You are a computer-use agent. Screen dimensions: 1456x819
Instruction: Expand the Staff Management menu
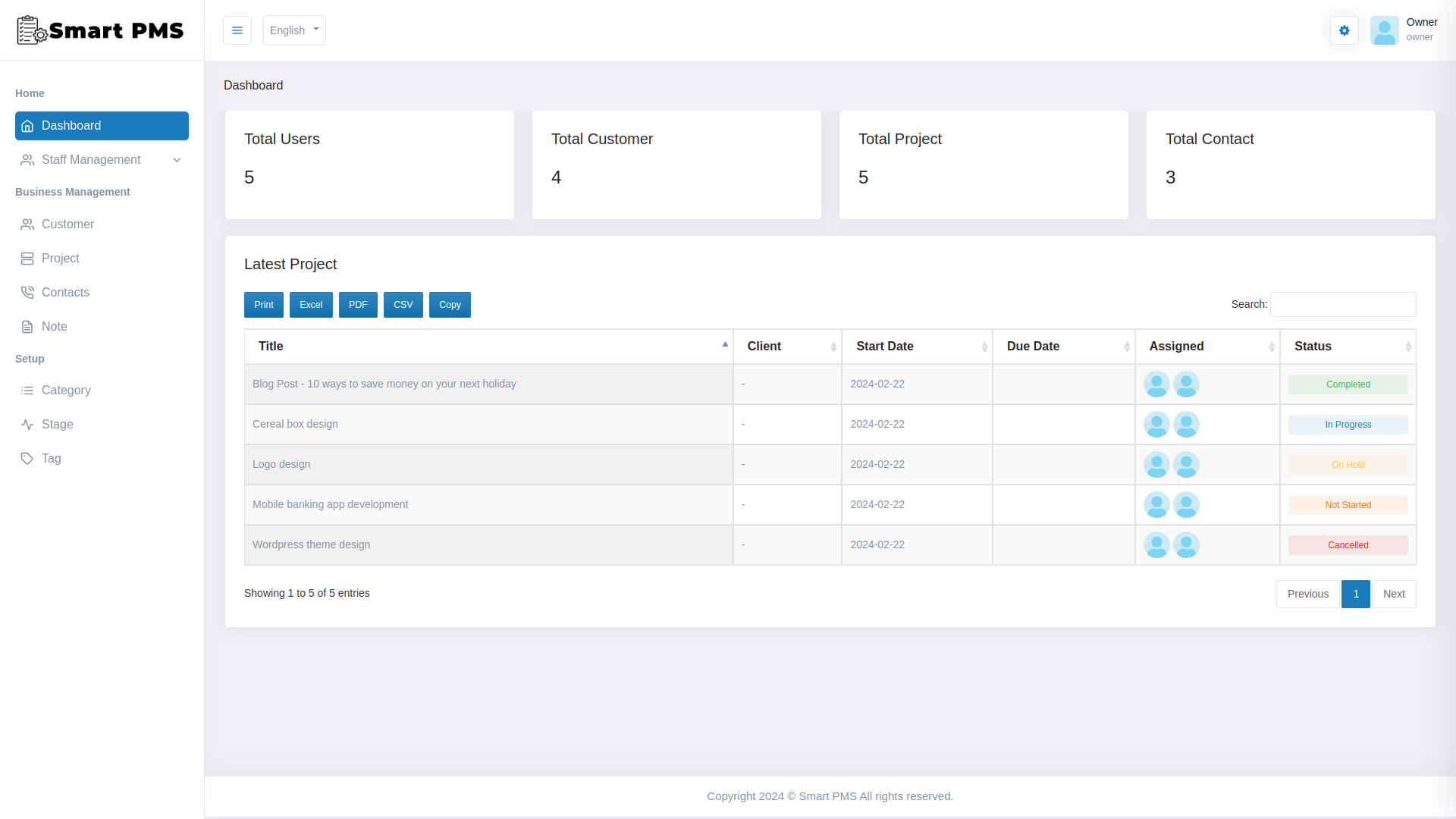101,160
